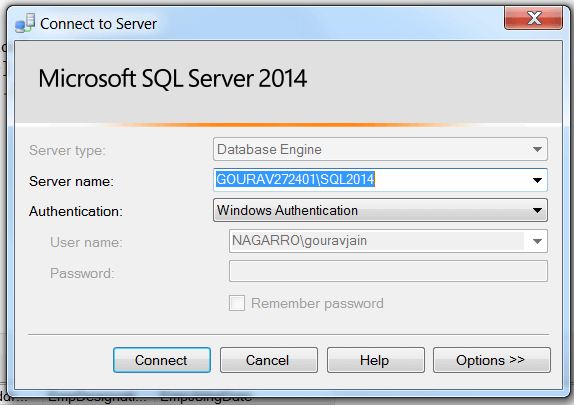The image size is (574, 405).
Task: Close the Connect to Server dialog
Action: [x=534, y=18]
